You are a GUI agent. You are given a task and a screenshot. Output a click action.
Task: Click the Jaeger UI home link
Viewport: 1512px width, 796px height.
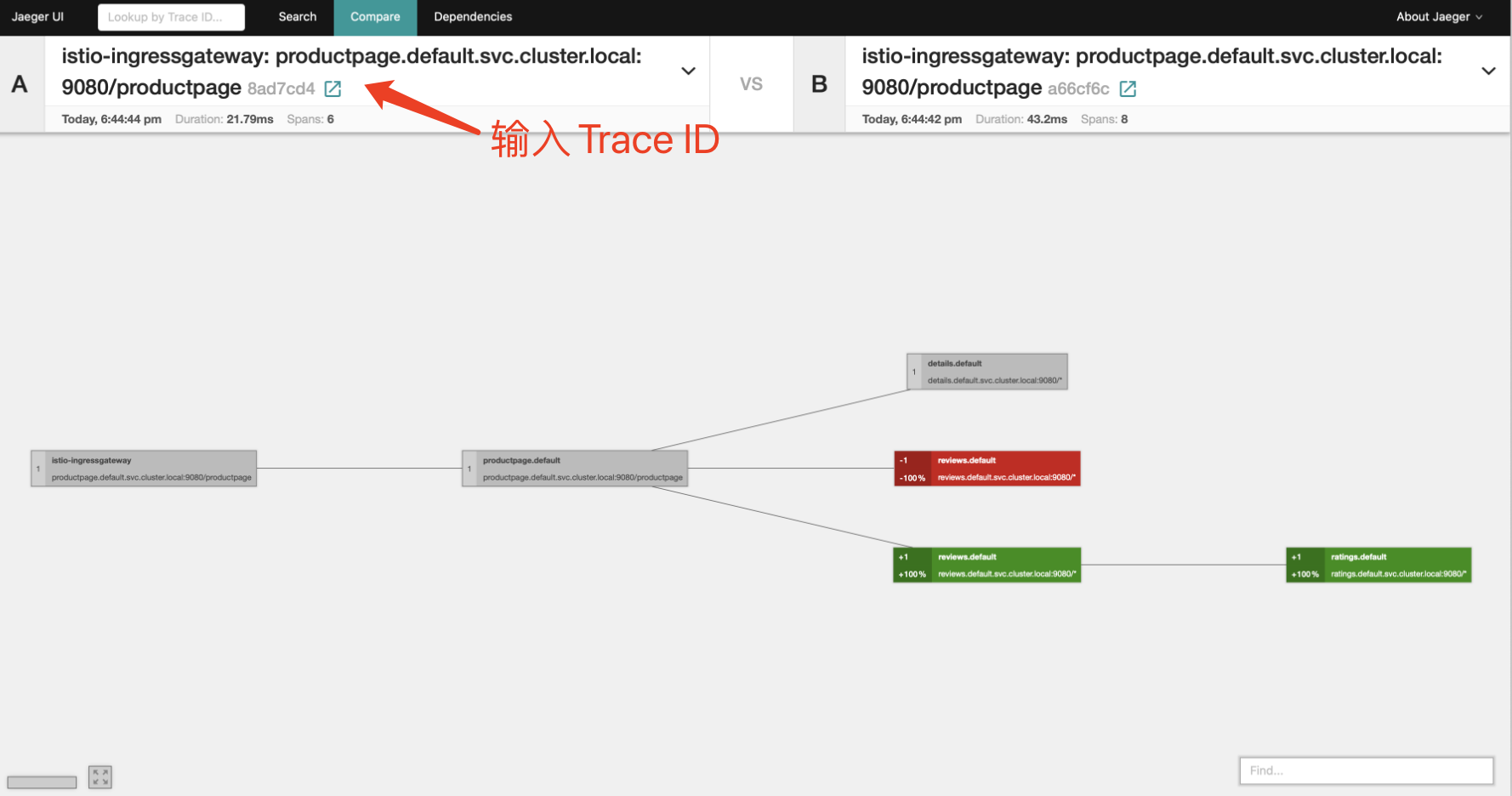[x=37, y=17]
